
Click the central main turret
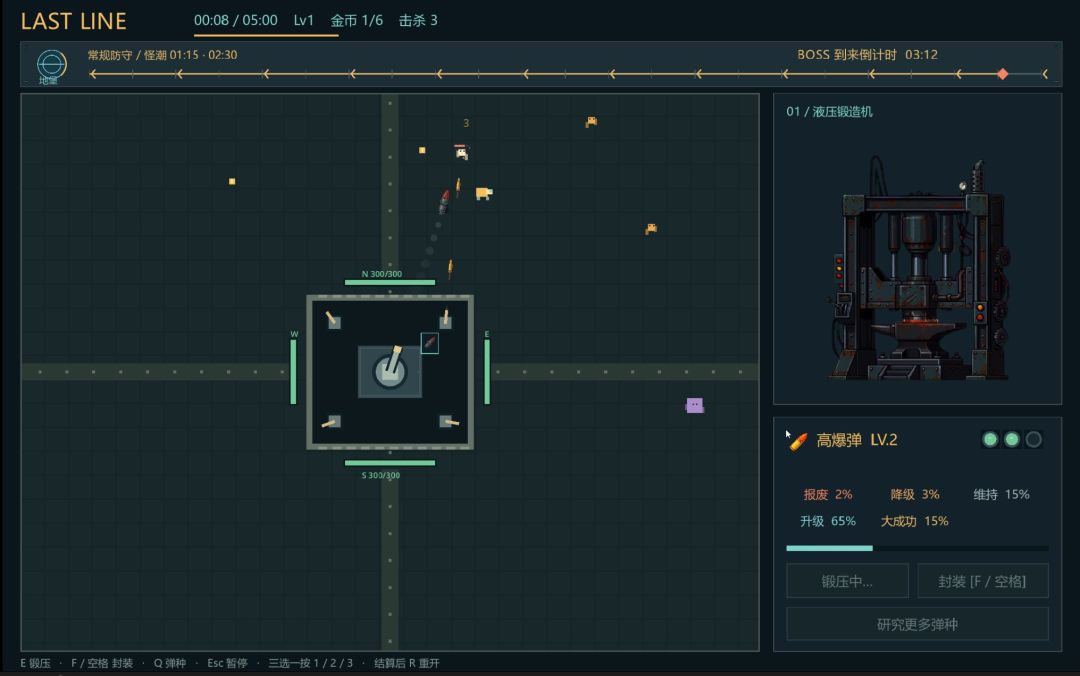(390, 370)
